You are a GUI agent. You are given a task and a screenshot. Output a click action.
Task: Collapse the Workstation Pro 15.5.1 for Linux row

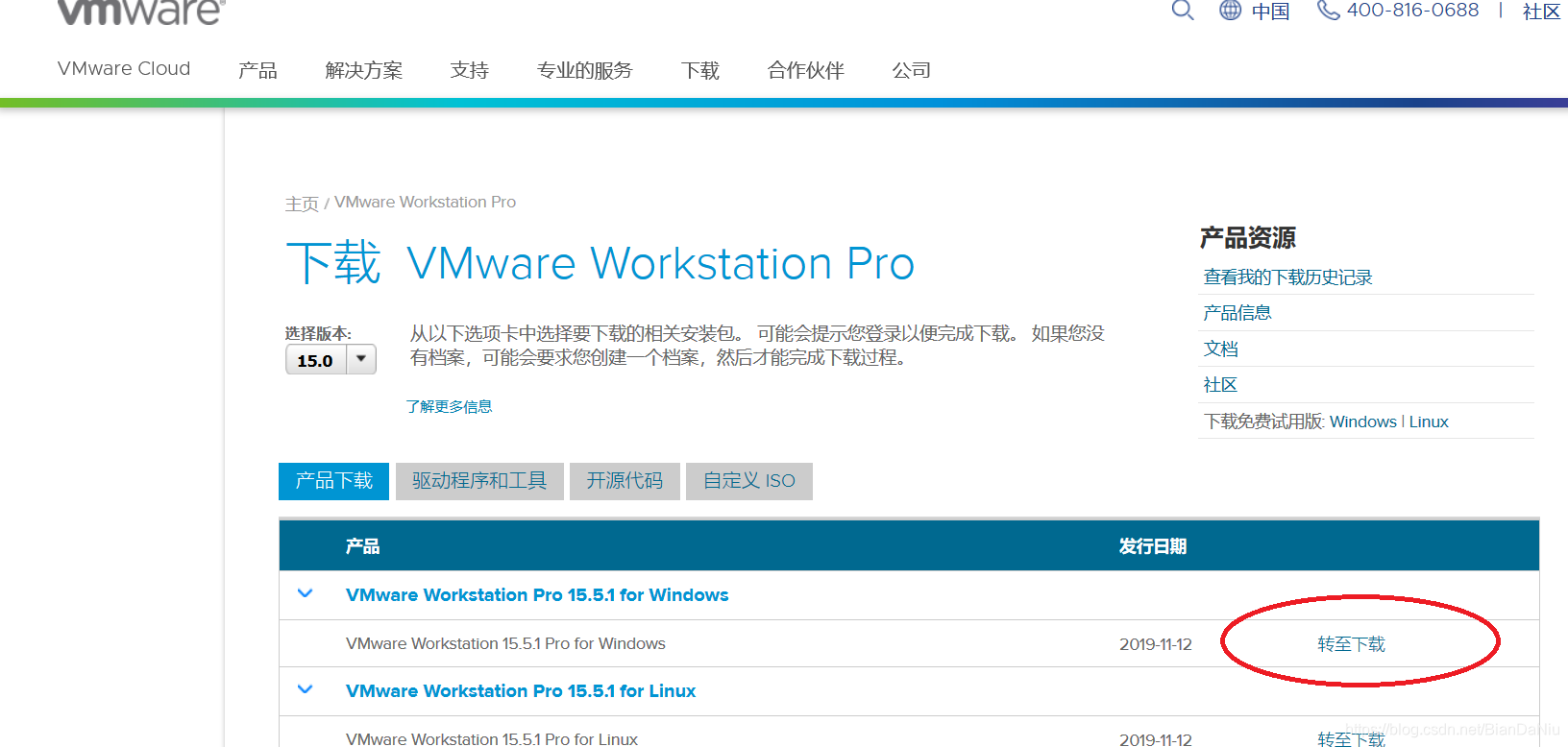coord(306,689)
